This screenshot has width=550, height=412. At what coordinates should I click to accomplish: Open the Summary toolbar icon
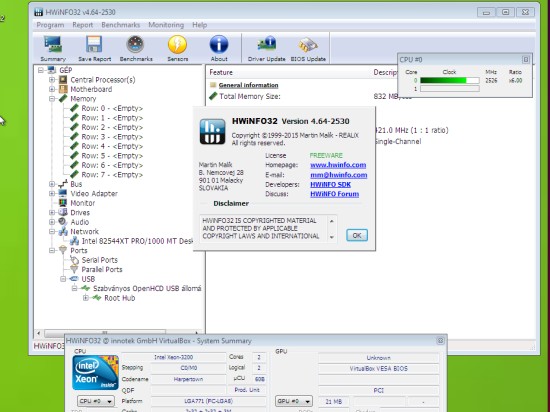[x=53, y=48]
